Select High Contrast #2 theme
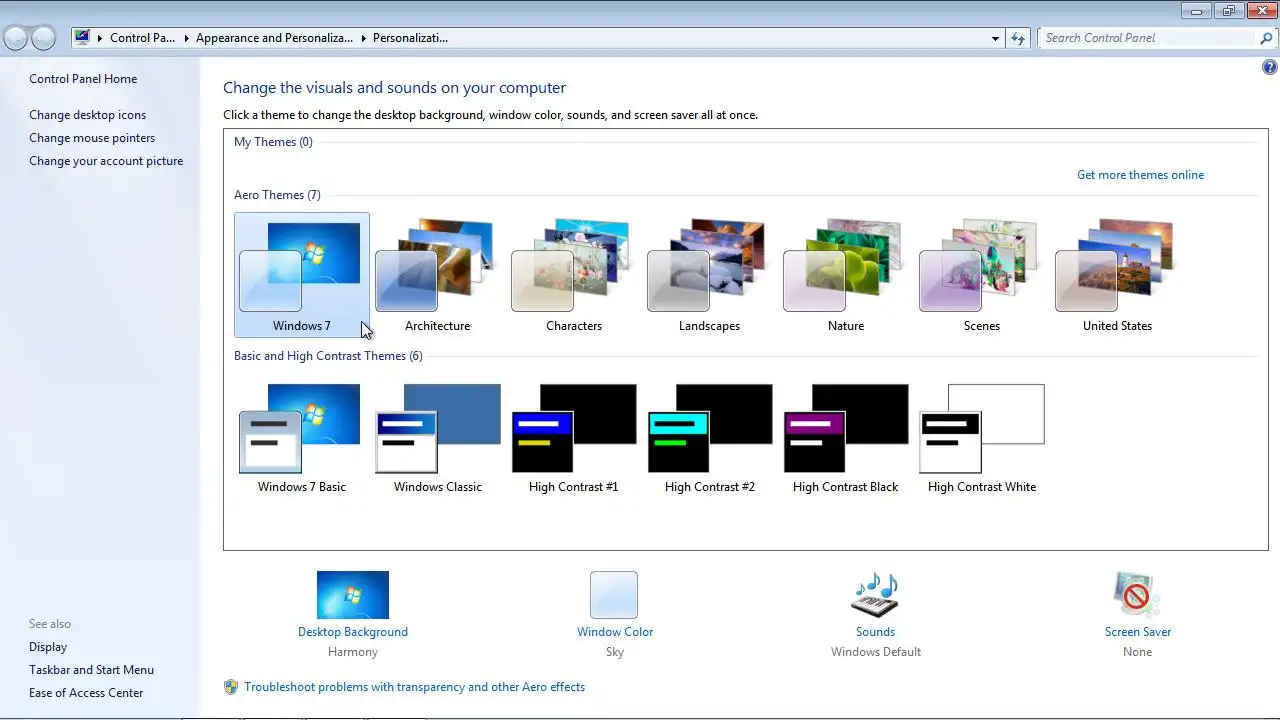 click(709, 437)
